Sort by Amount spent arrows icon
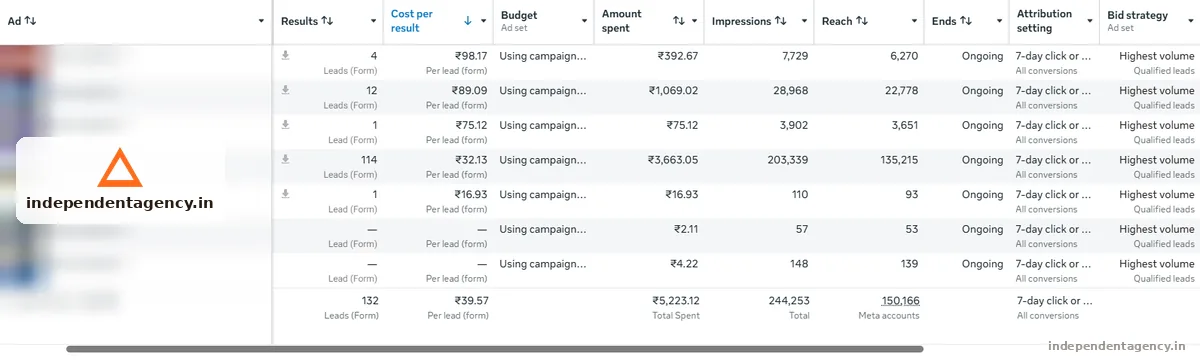The width and height of the screenshot is (1200, 360). pyautogui.click(x=679, y=21)
